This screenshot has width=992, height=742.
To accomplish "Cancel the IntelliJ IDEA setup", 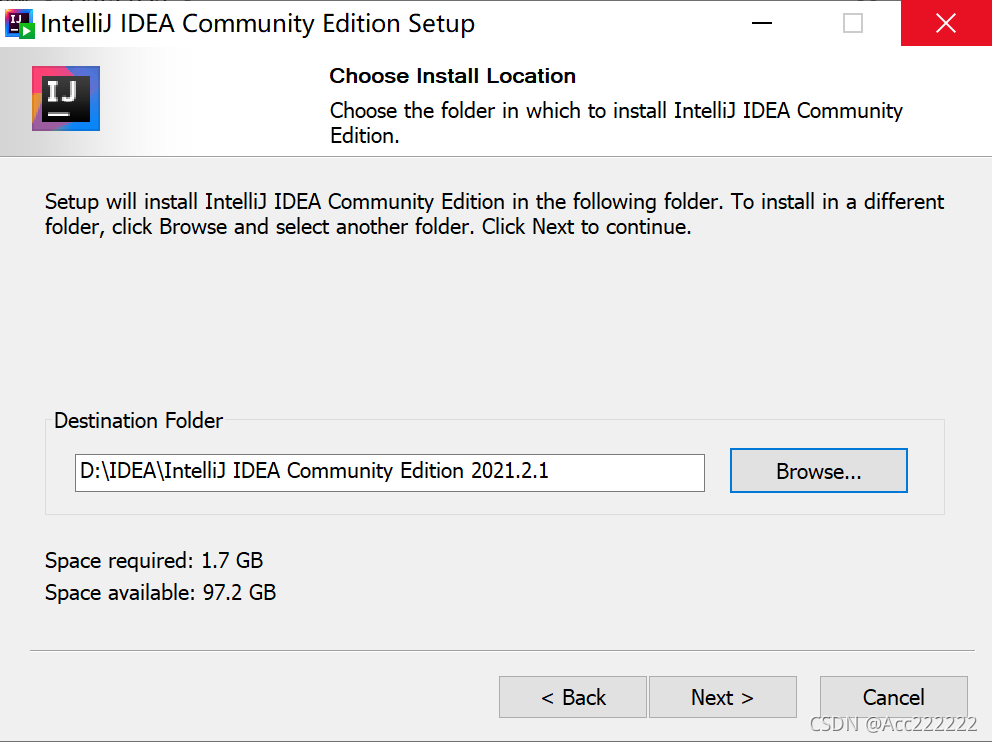I will pyautogui.click(x=893, y=697).
